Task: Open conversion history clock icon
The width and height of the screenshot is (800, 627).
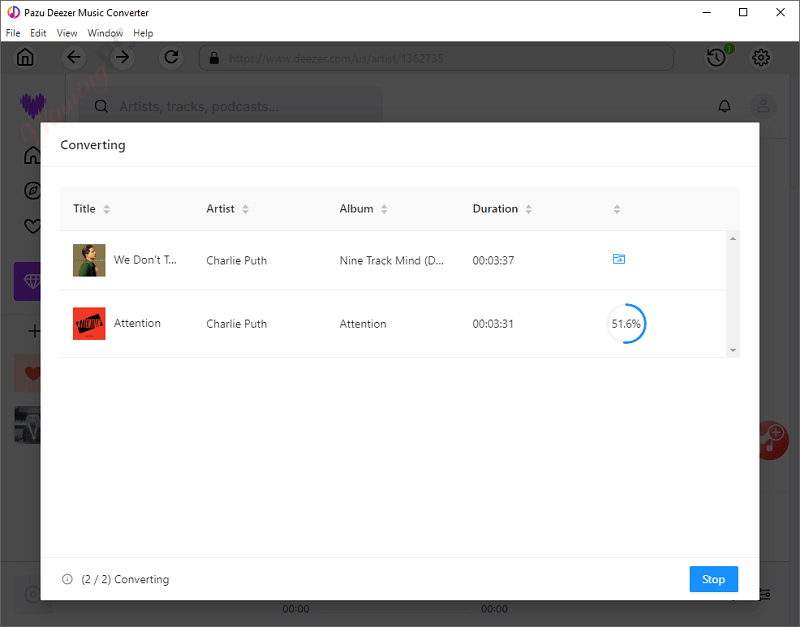Action: click(716, 57)
